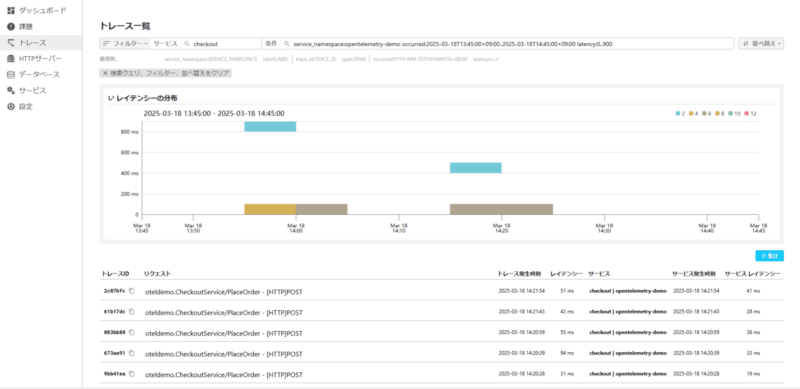Click the blue 800 ms histogram bar
Image resolution: width=800 pixels, height=389 pixels.
pos(270,127)
